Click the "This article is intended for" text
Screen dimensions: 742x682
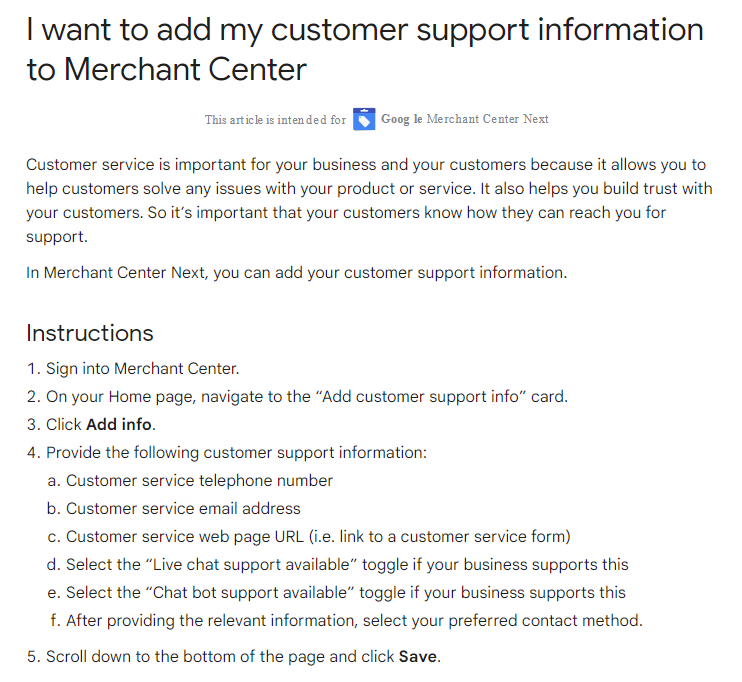pyautogui.click(x=275, y=120)
